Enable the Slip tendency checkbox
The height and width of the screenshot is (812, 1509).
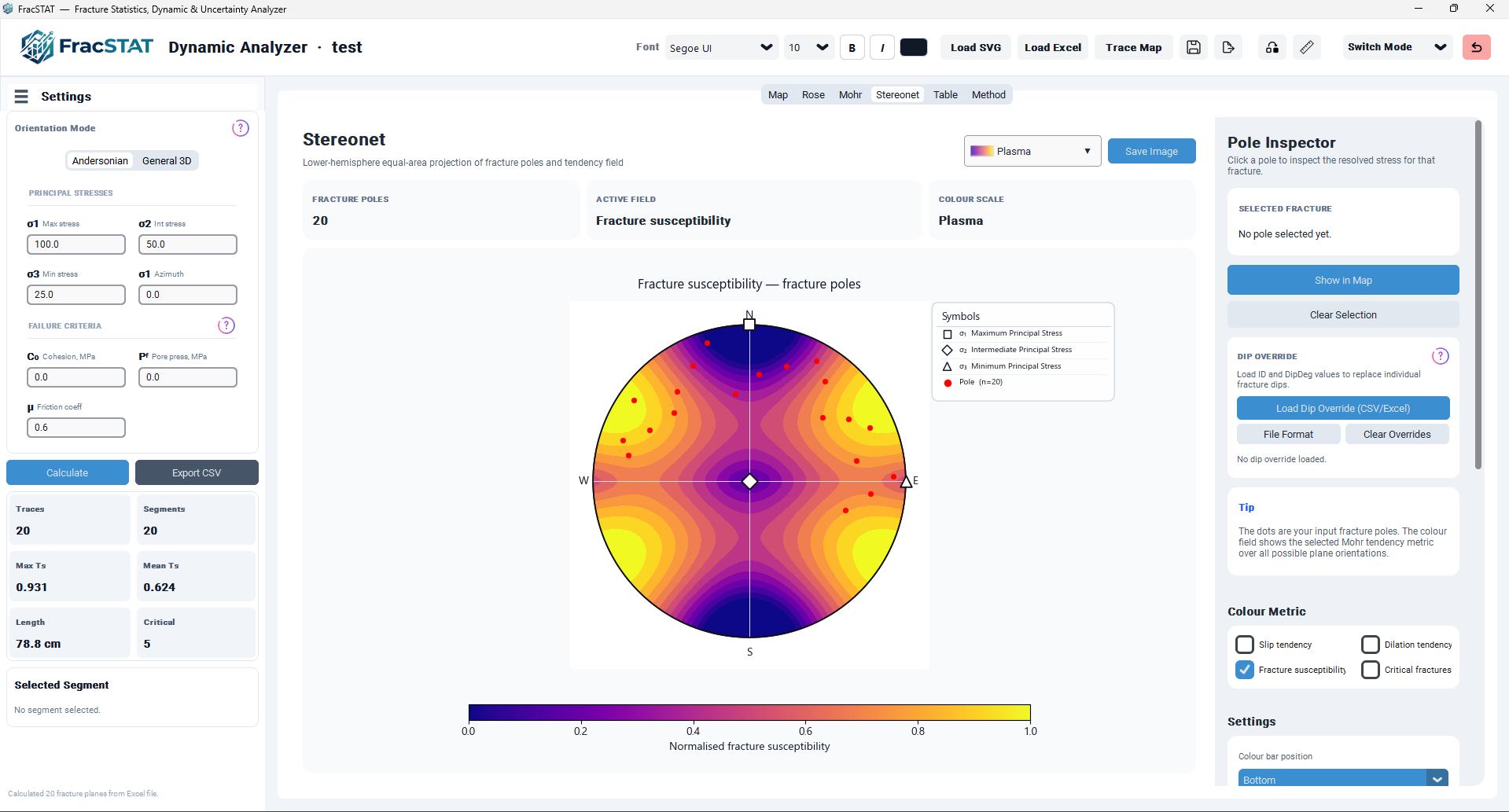point(1245,645)
